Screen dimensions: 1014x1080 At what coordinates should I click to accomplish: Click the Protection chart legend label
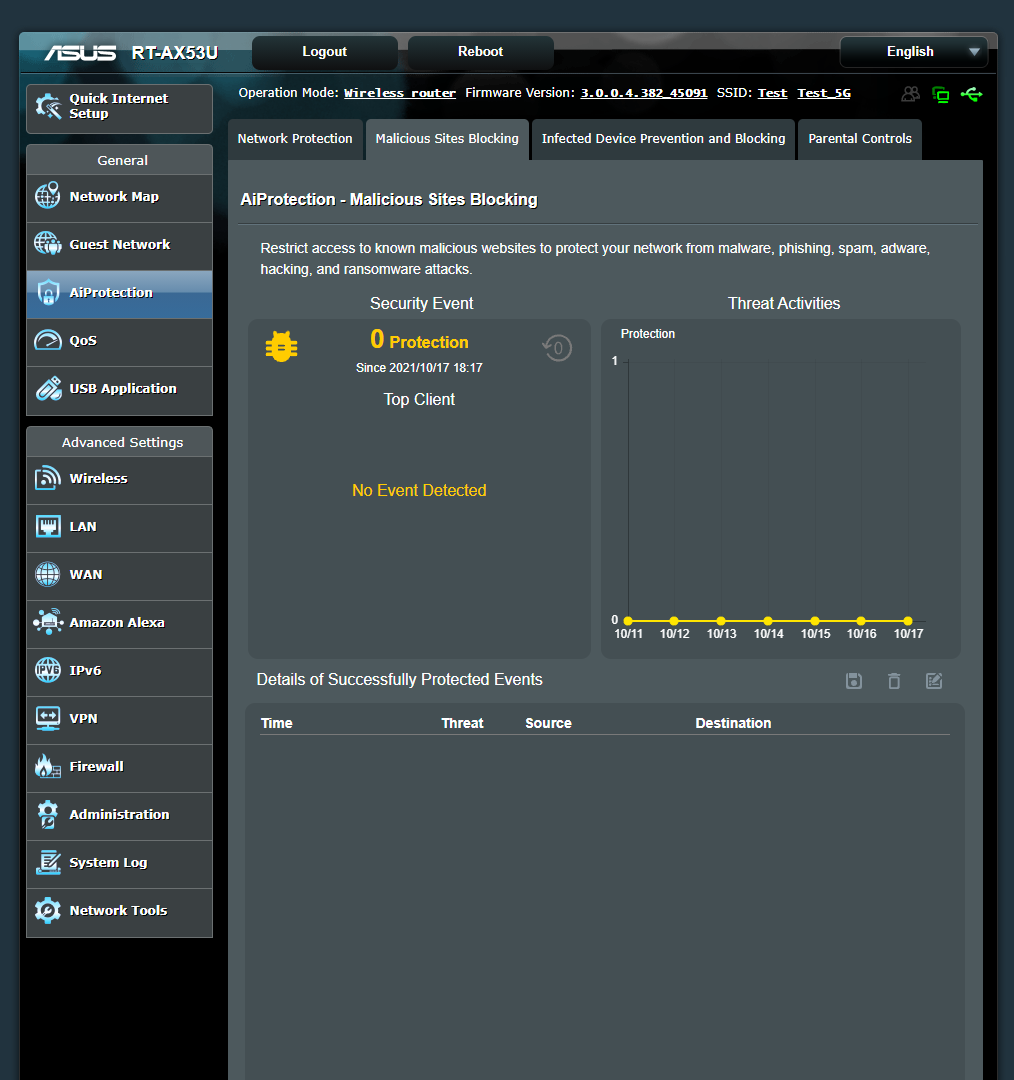click(648, 334)
